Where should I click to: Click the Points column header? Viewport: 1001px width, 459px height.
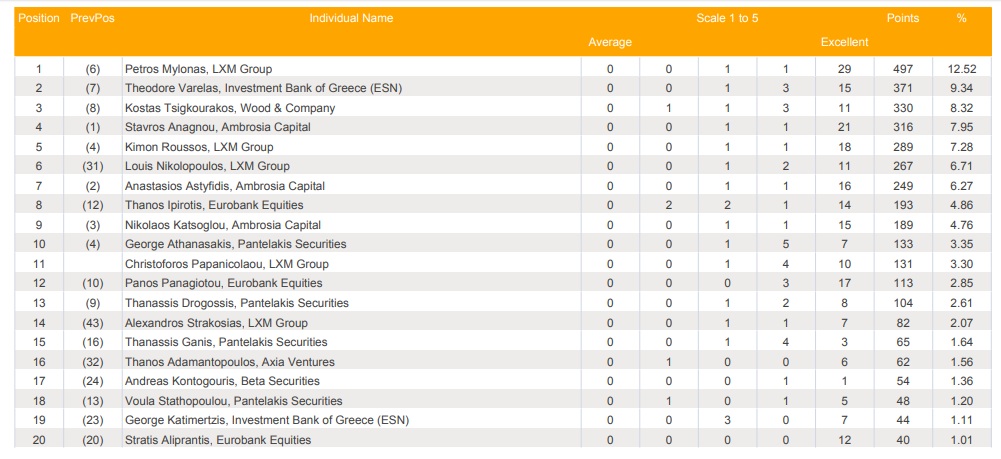click(x=902, y=18)
